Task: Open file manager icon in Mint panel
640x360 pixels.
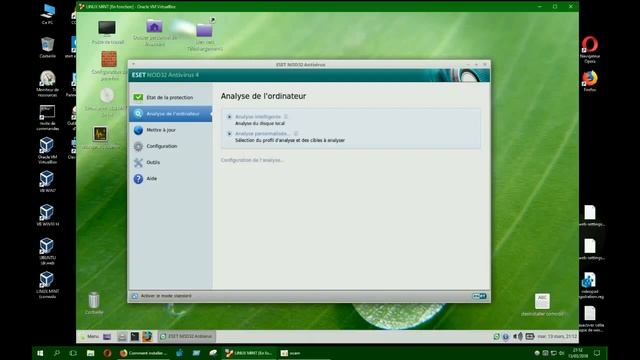Action: click(122, 336)
